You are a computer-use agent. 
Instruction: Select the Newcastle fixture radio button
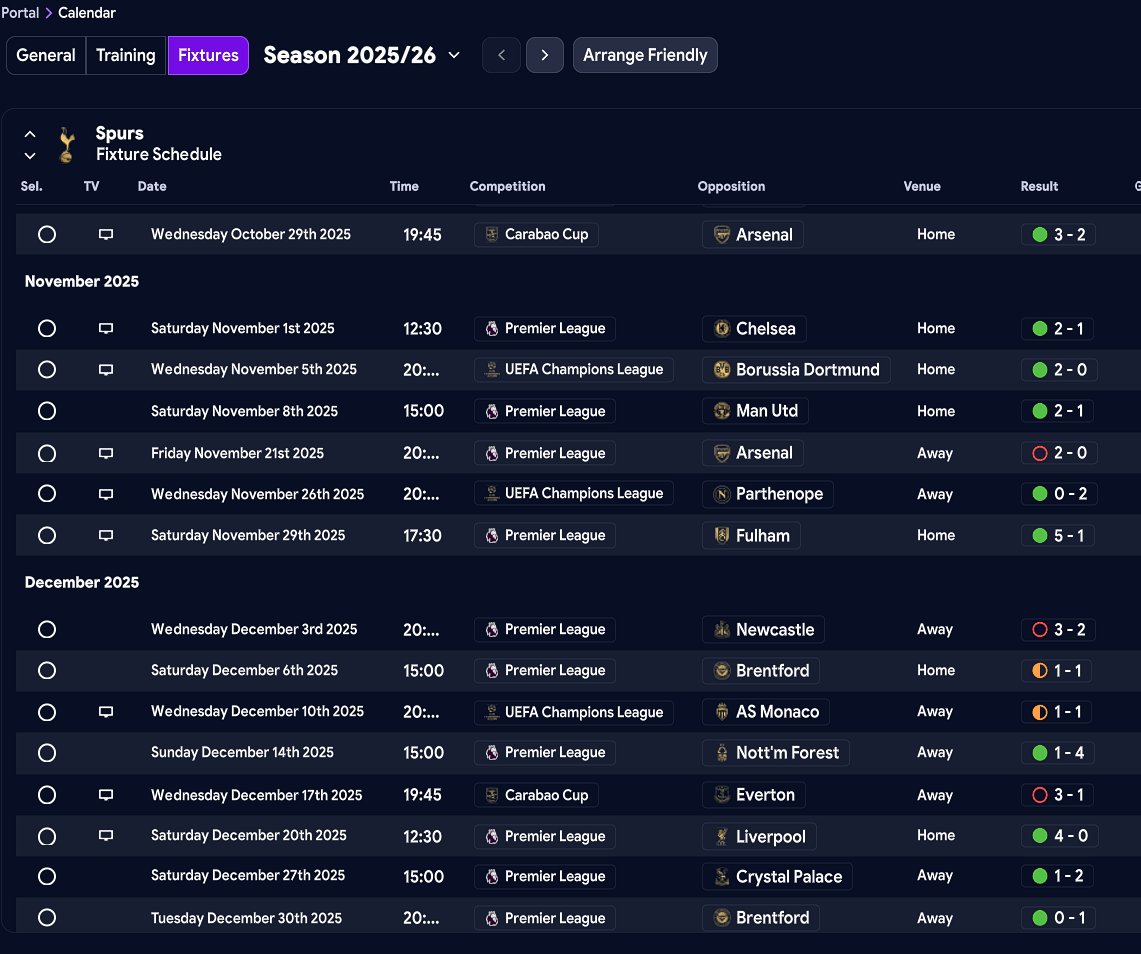pos(47,629)
